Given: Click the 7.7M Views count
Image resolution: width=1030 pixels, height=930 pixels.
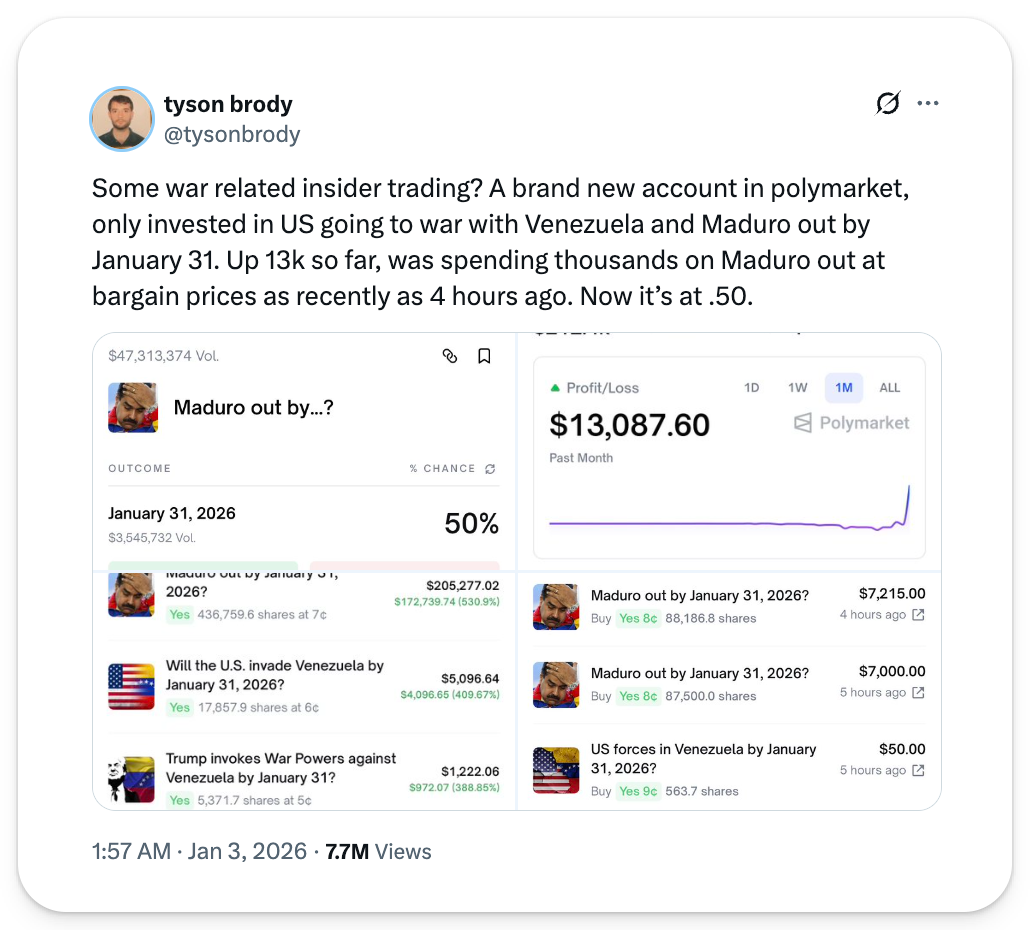Looking at the screenshot, I should [x=378, y=852].
